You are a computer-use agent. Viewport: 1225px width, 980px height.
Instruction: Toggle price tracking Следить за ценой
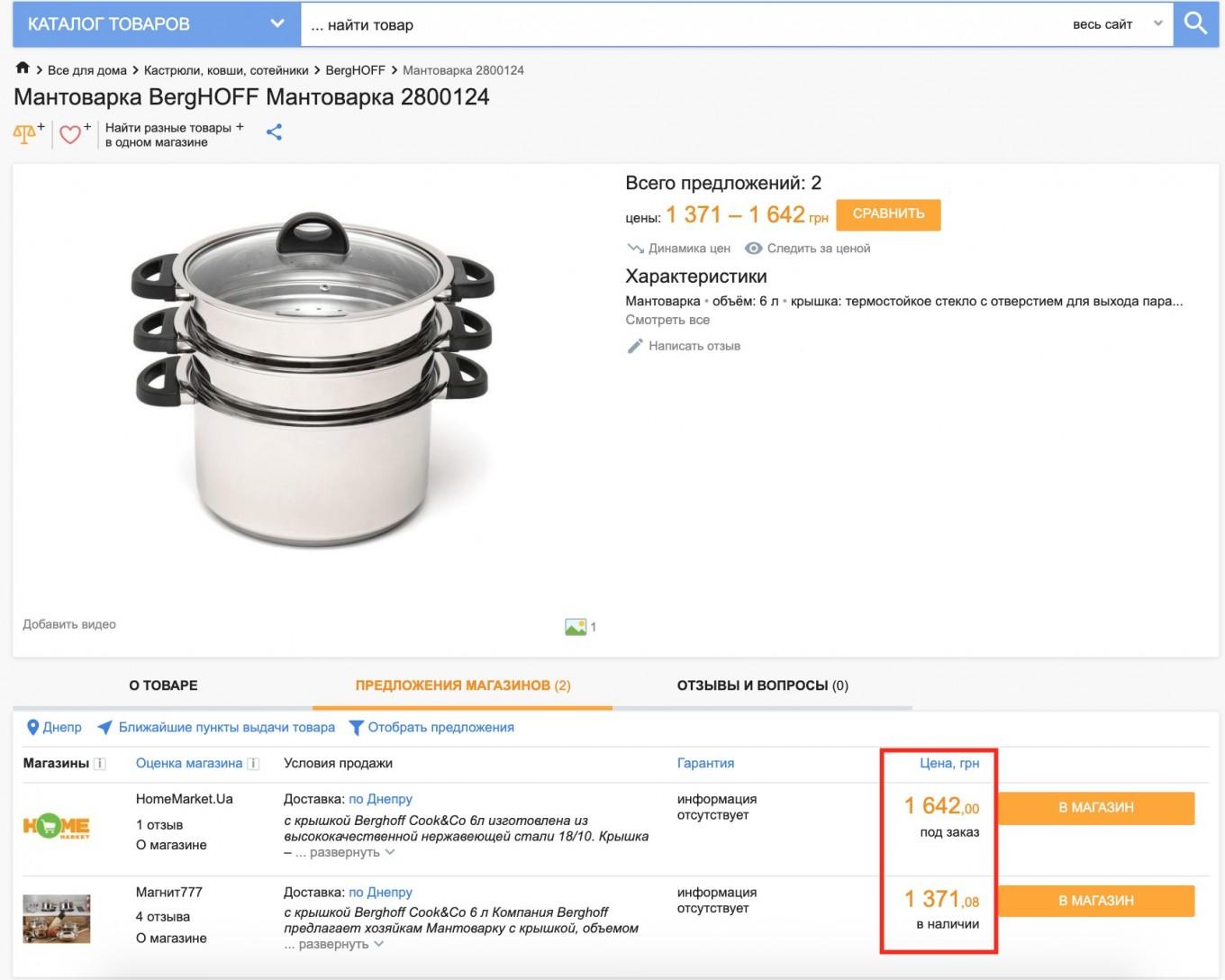click(x=808, y=249)
